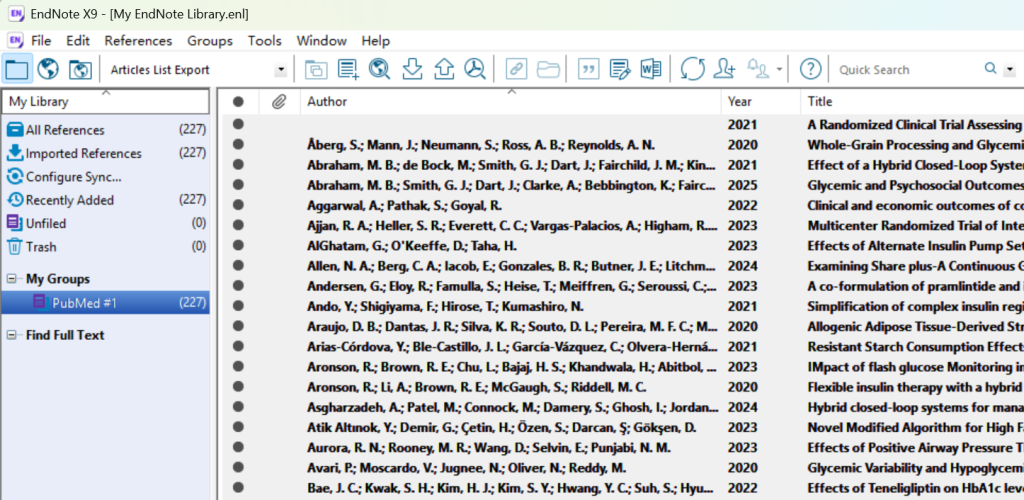The image size is (1024, 500).
Task: Switch to Online Search Mode globe icon
Action: [49, 69]
